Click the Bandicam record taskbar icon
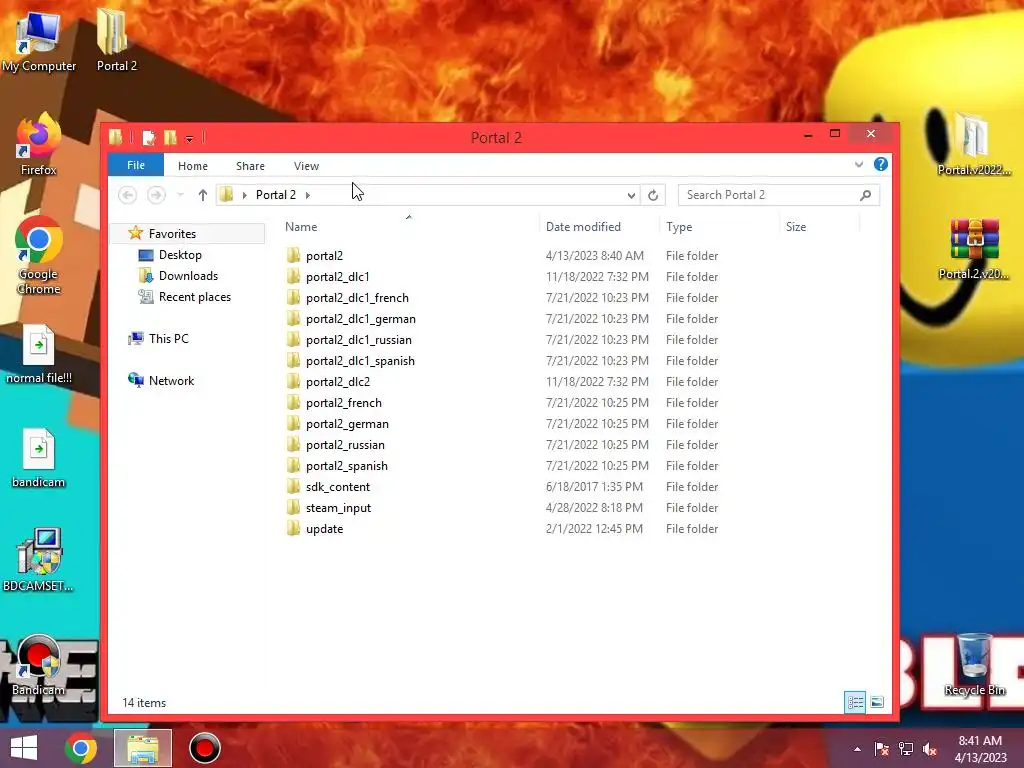Viewport: 1024px width, 768px height. click(204, 748)
